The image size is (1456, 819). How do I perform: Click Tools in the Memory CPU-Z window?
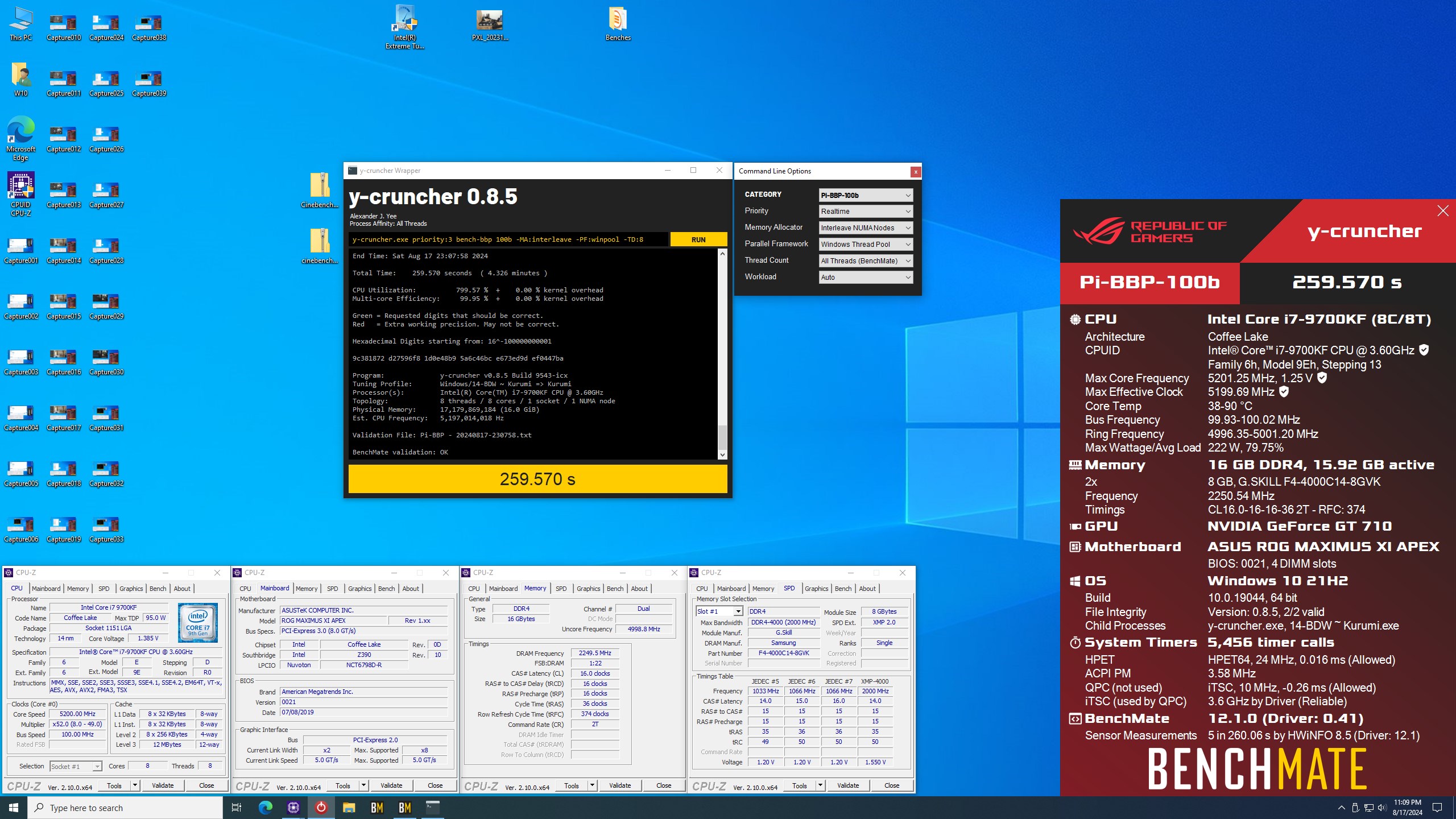pyautogui.click(x=572, y=785)
